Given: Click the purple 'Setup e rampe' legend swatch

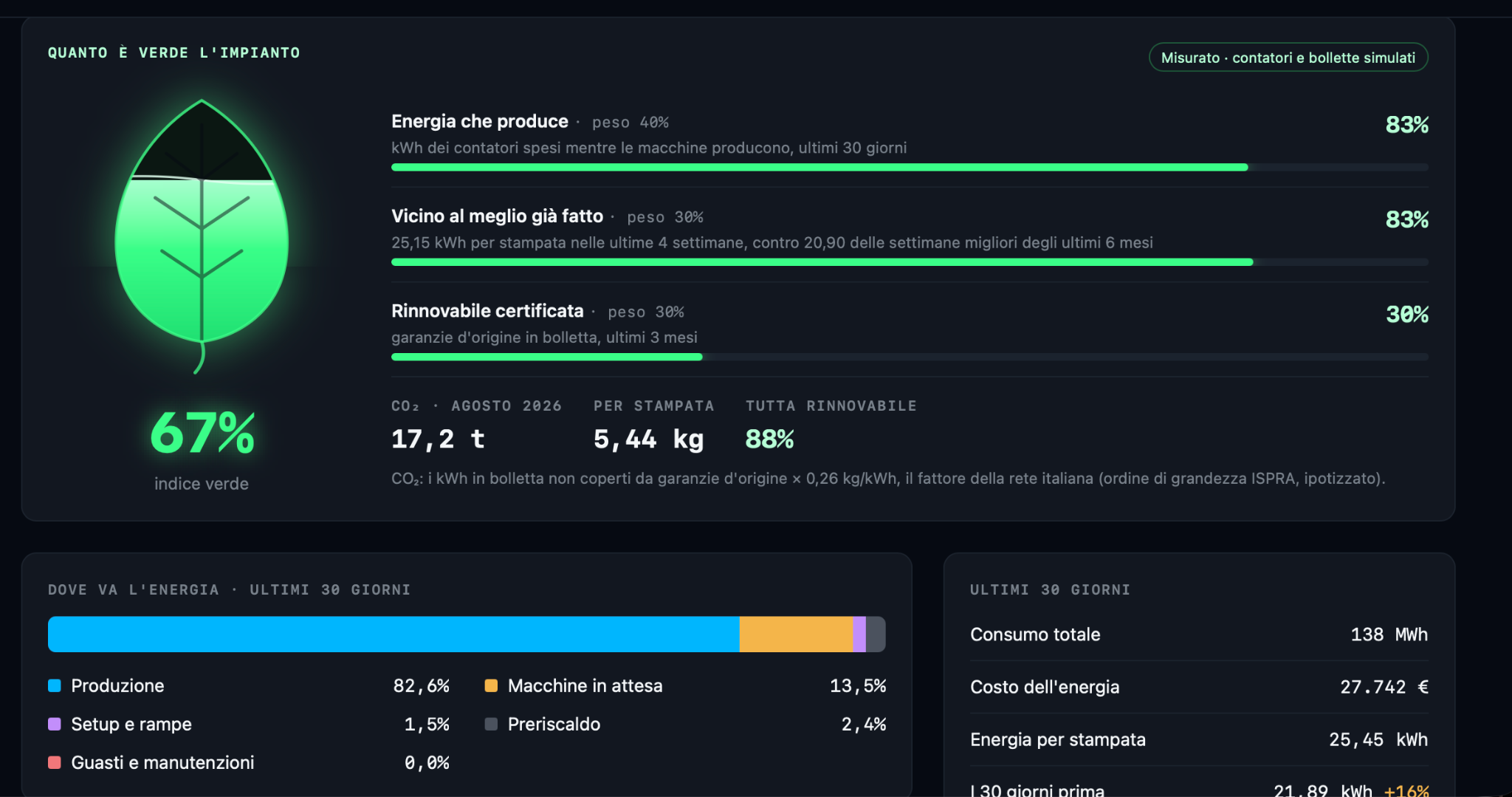Looking at the screenshot, I should tap(55, 724).
